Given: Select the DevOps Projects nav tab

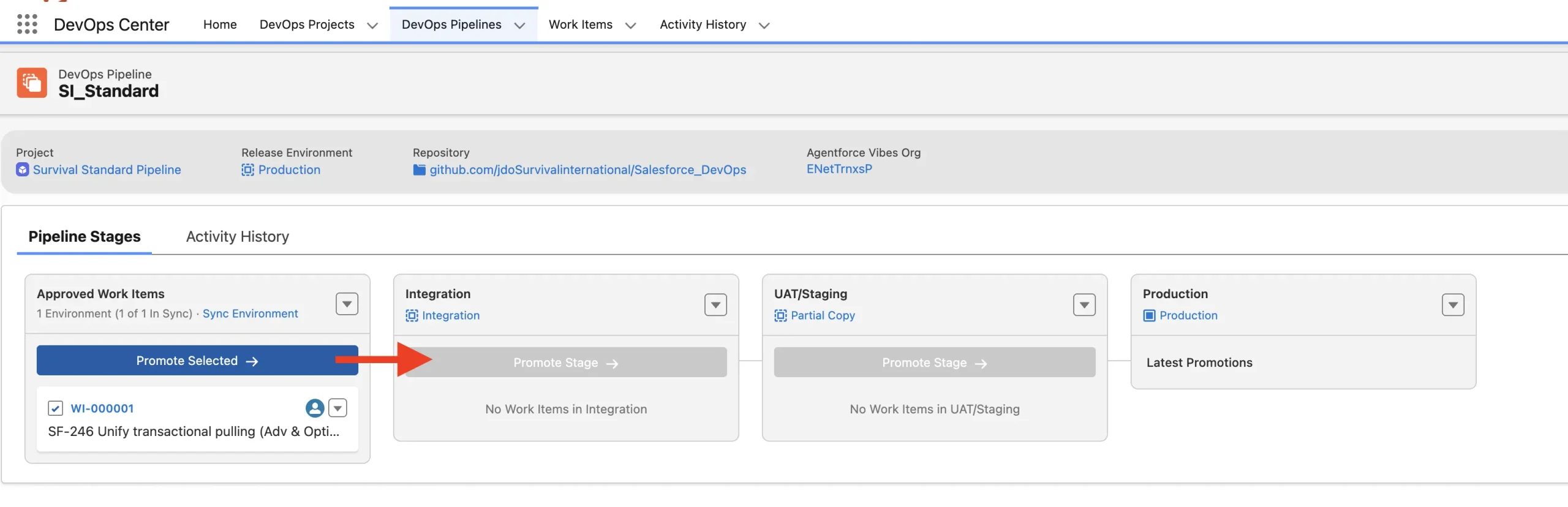Looking at the screenshot, I should coord(307,24).
